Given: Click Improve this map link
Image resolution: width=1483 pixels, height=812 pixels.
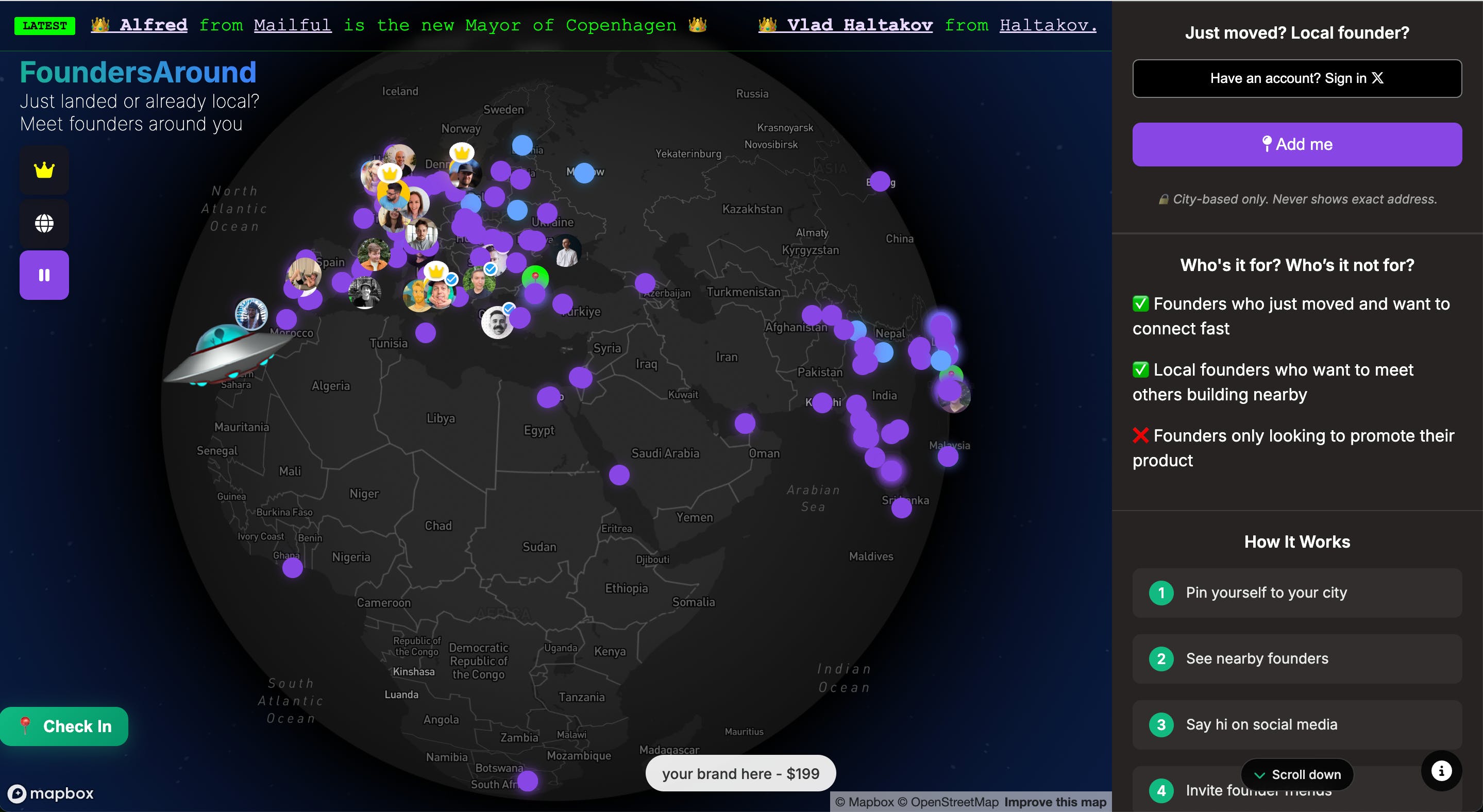Looking at the screenshot, I should tap(1055, 802).
